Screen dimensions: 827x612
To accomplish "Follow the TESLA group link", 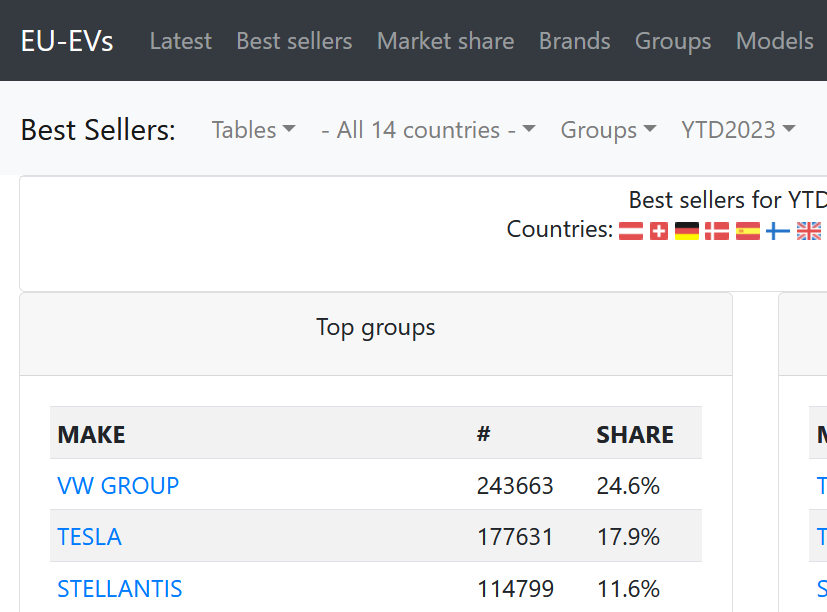I will tap(89, 537).
